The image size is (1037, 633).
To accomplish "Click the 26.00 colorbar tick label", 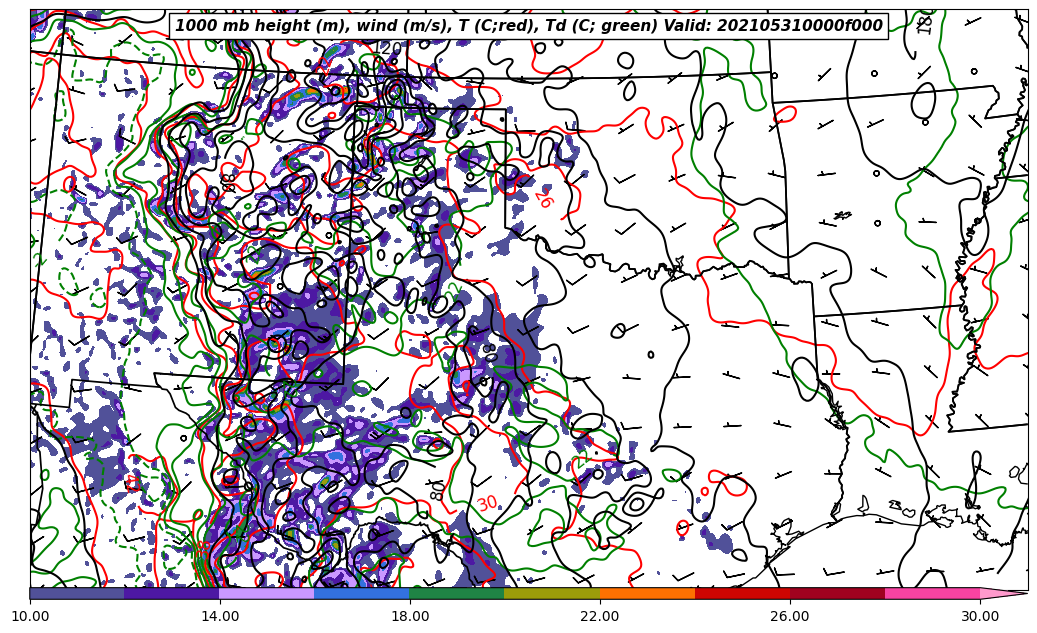I will click(x=790, y=616).
